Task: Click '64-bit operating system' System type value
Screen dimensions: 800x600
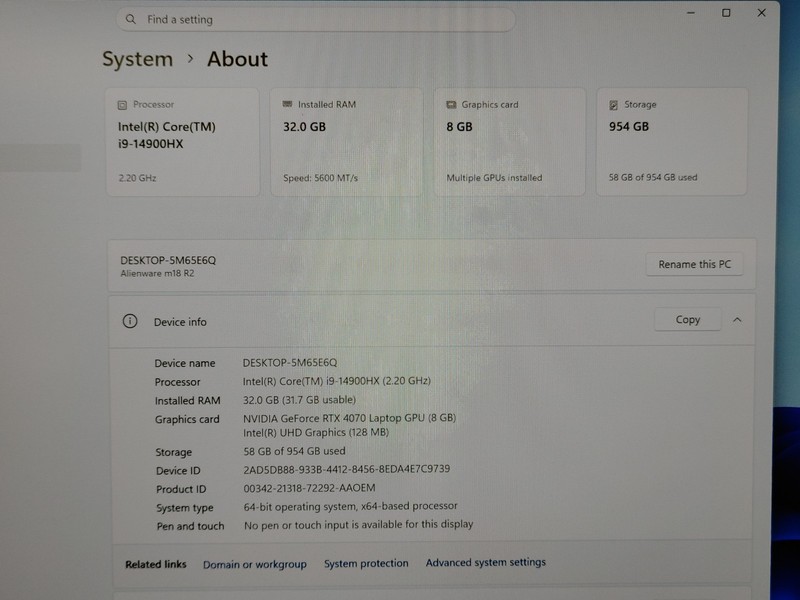Action: pos(350,506)
